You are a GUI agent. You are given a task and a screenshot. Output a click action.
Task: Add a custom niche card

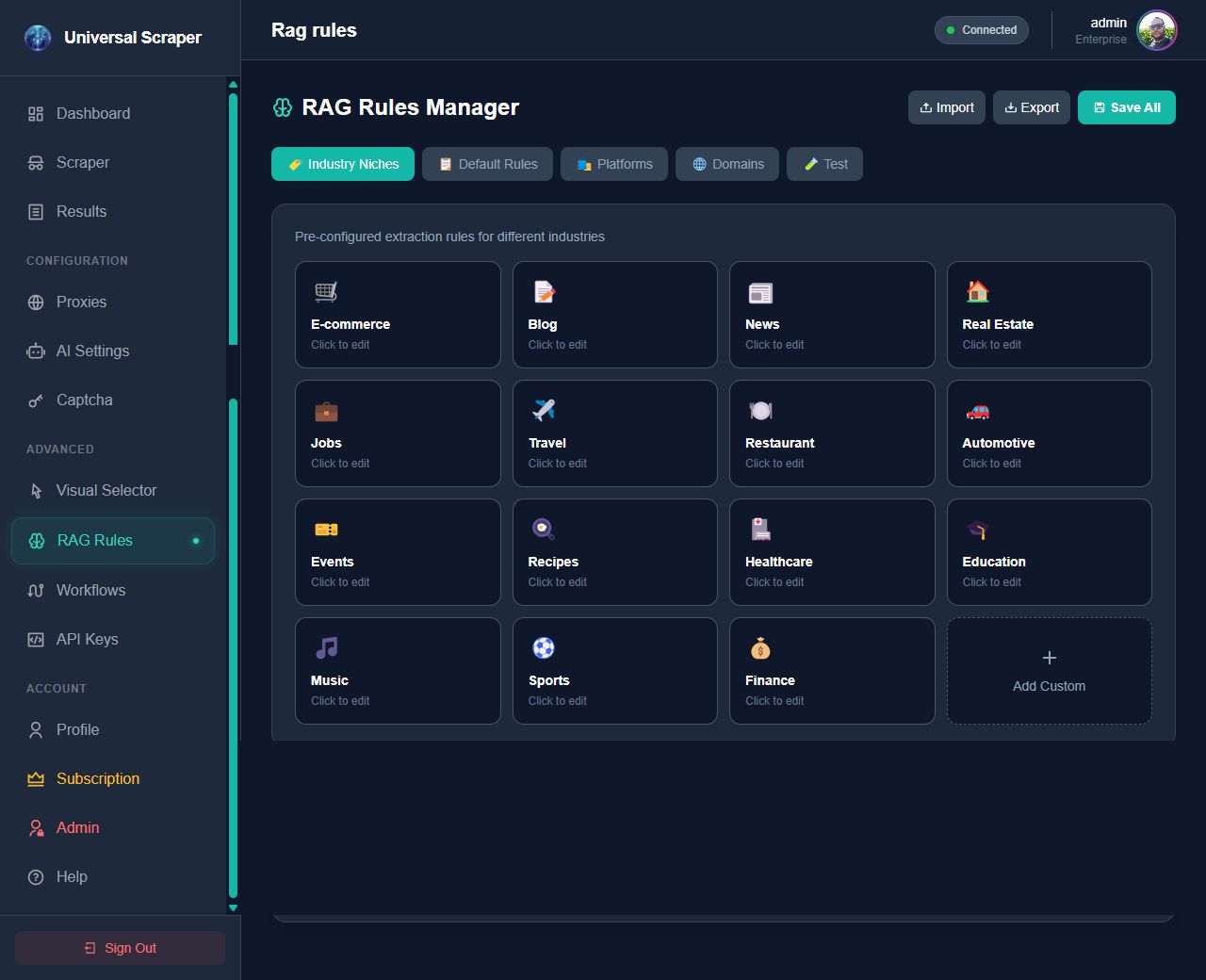pos(1049,671)
